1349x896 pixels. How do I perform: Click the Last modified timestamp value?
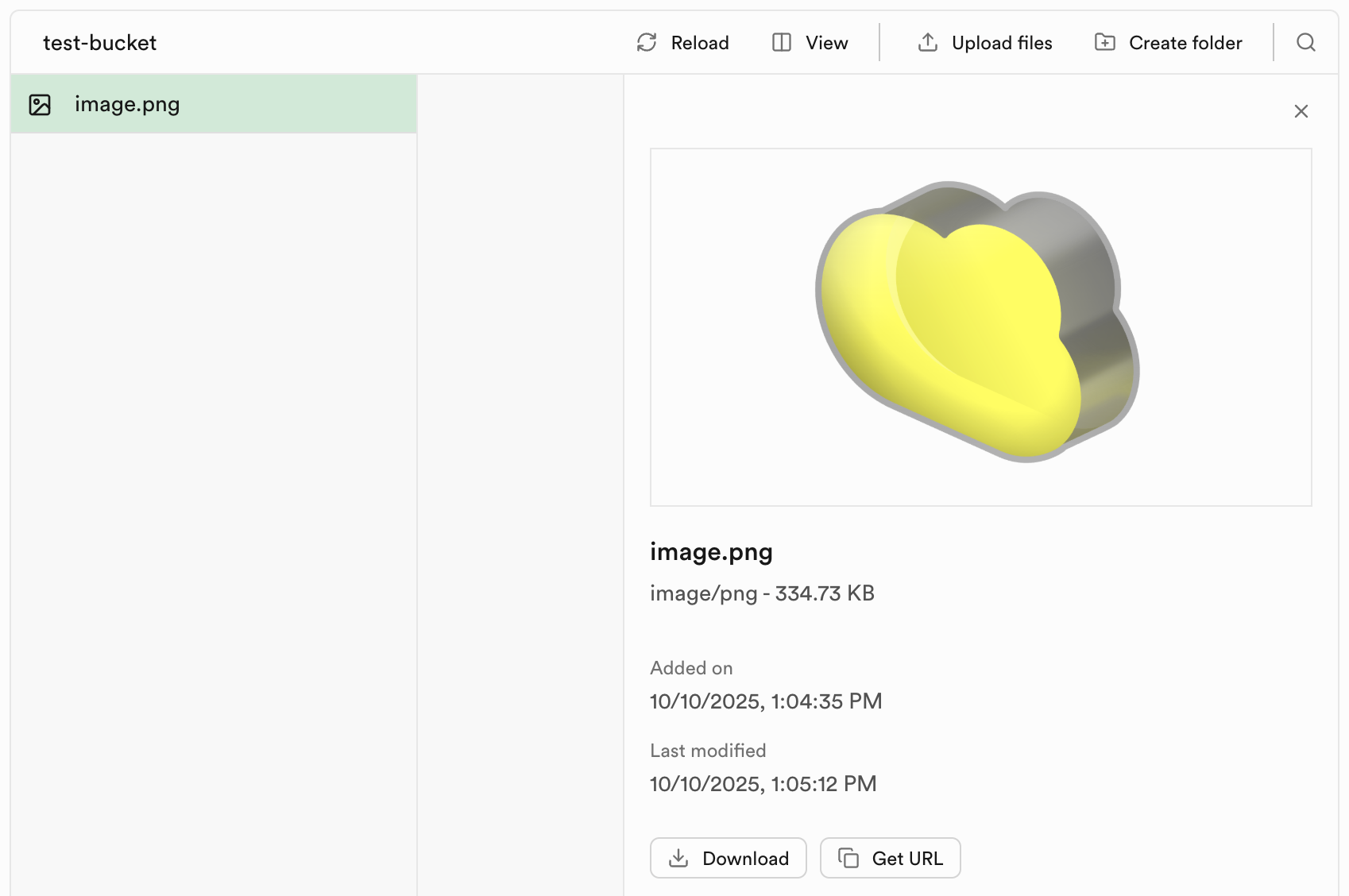click(763, 784)
